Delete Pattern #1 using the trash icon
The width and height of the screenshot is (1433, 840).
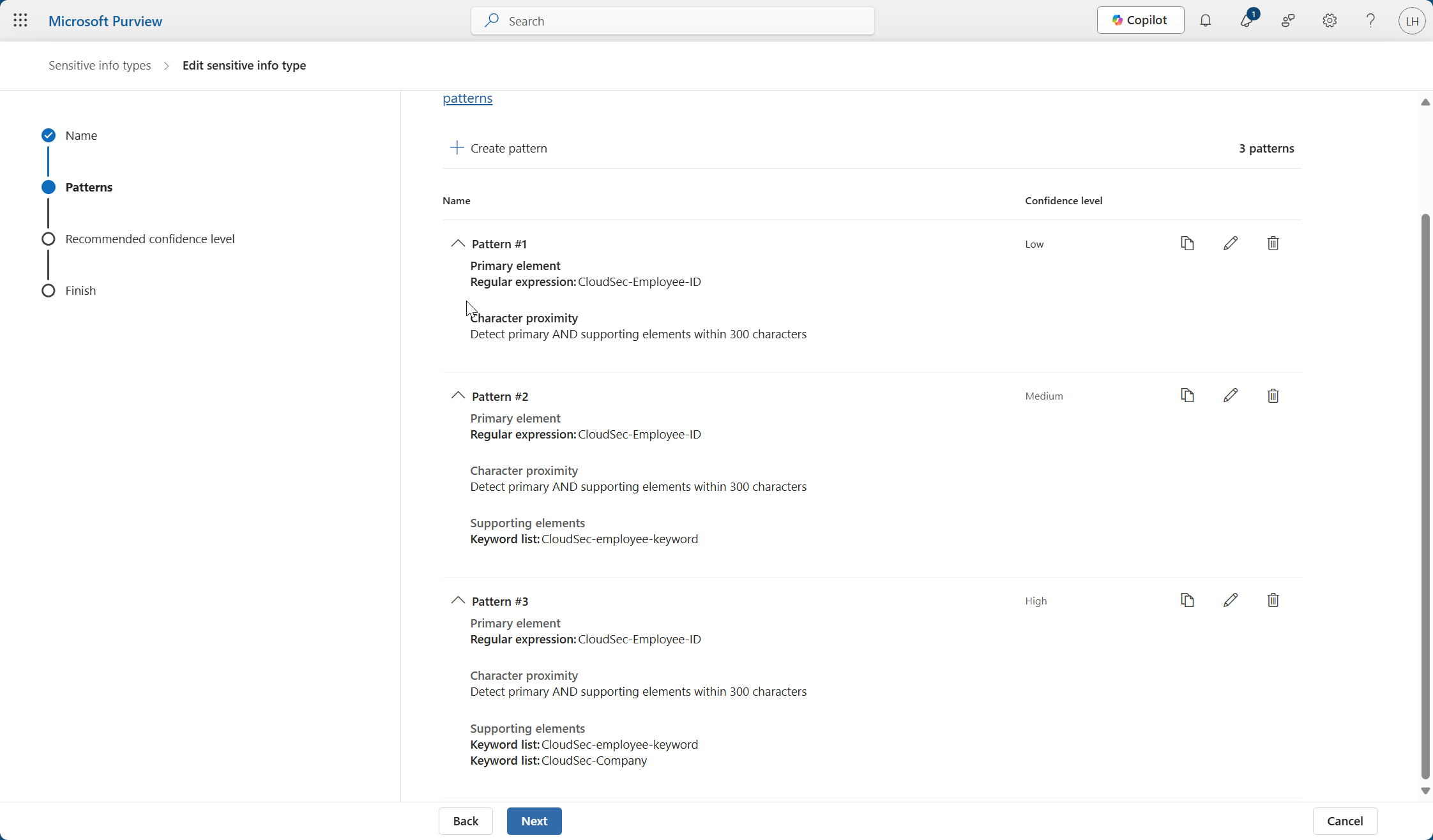pos(1273,243)
